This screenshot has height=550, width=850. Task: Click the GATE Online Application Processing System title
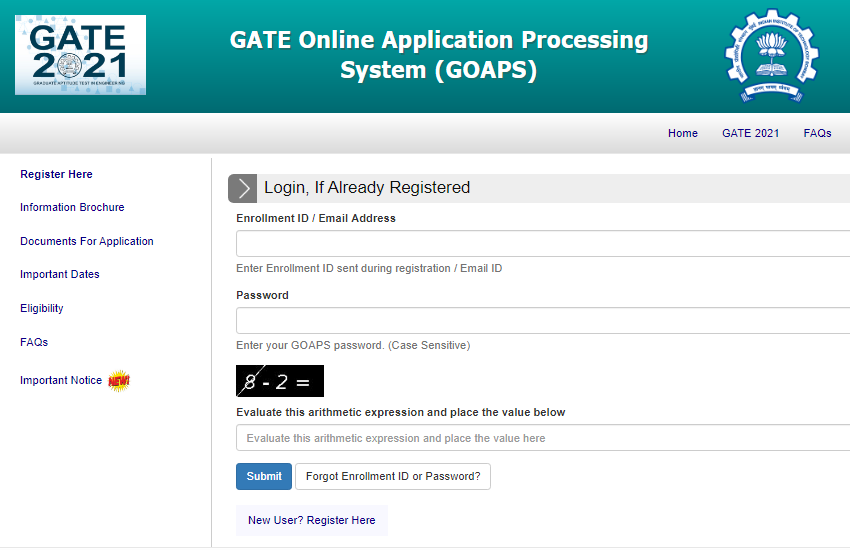click(439, 55)
